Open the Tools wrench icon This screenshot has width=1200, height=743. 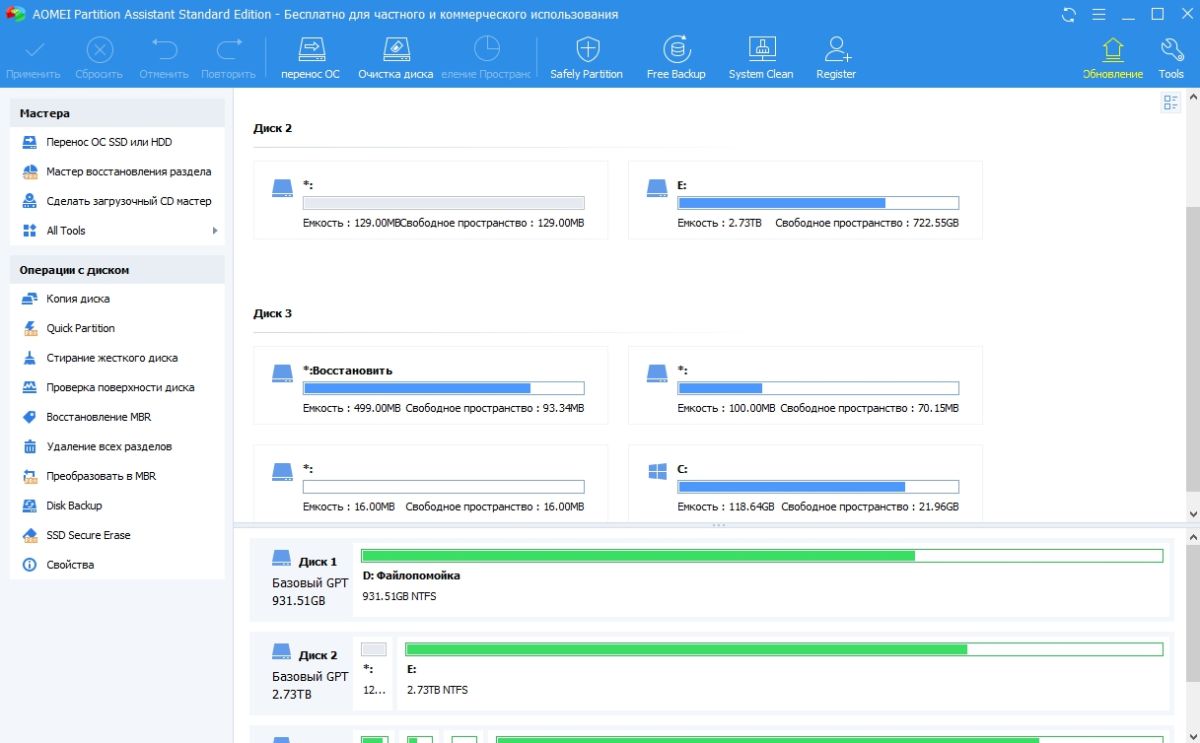coord(1171,50)
